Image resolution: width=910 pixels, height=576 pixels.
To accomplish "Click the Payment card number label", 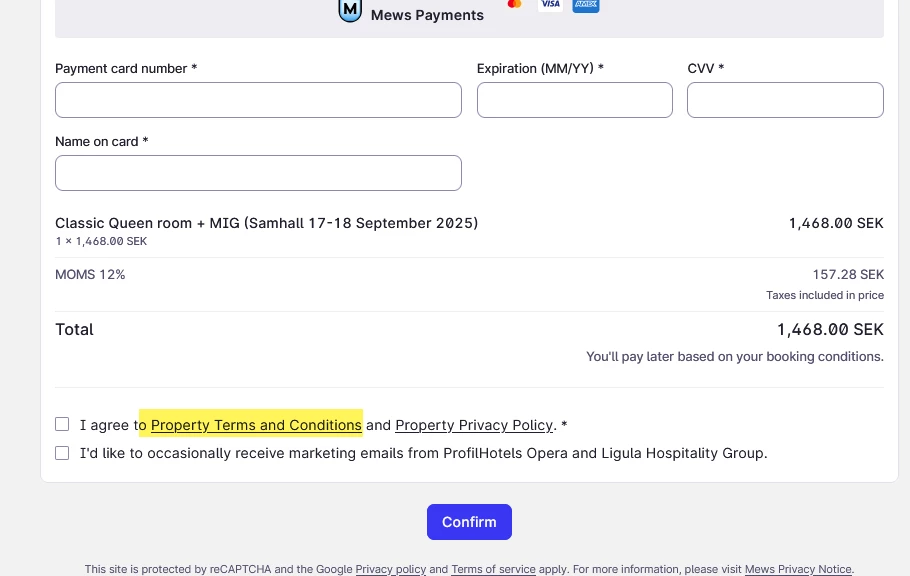I will click(x=126, y=69).
